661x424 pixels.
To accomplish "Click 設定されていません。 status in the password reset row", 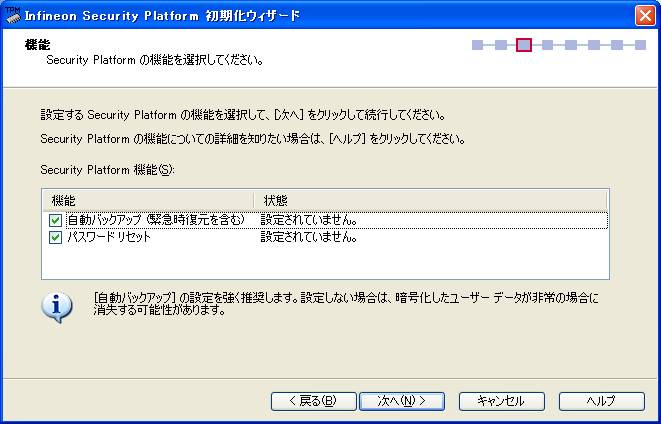I will click(x=309, y=237).
